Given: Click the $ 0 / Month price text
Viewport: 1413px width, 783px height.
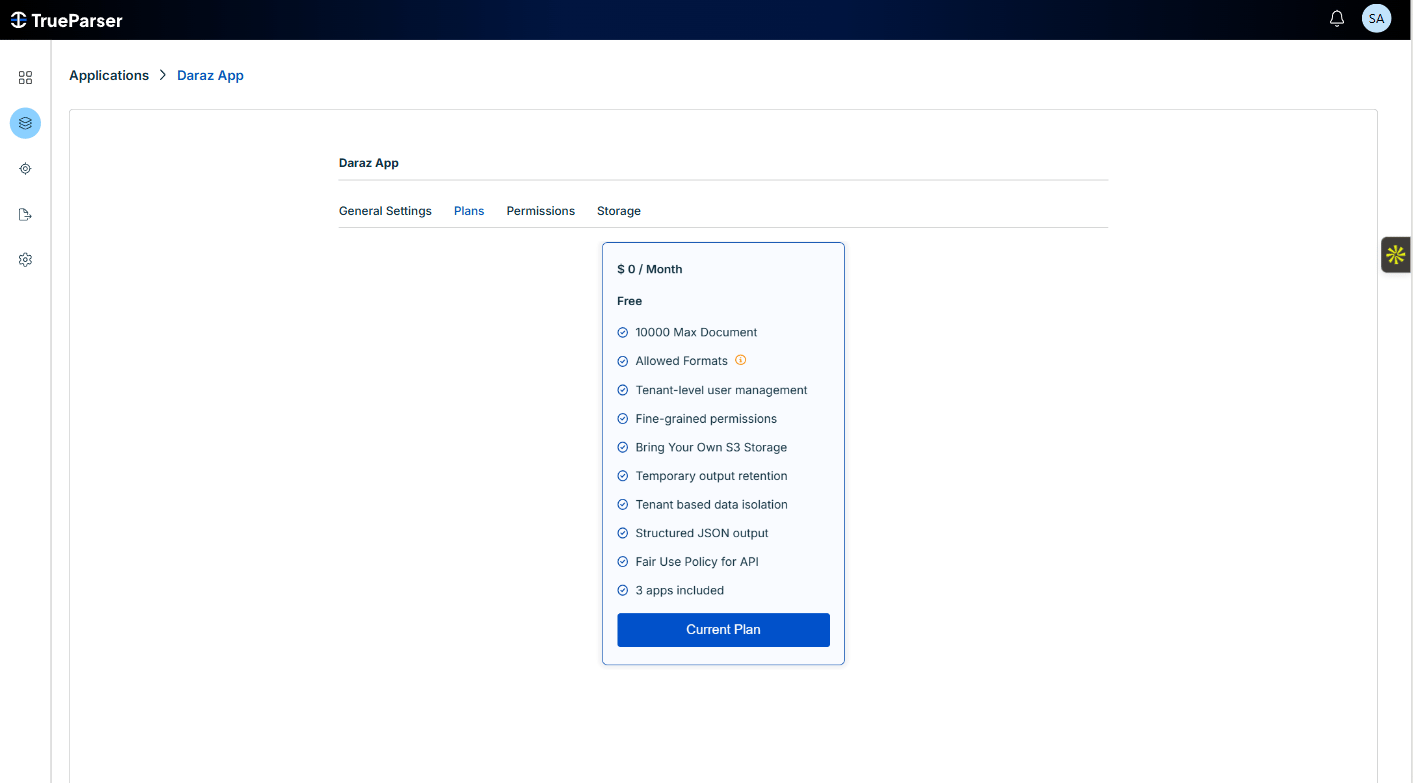Looking at the screenshot, I should (x=650, y=269).
